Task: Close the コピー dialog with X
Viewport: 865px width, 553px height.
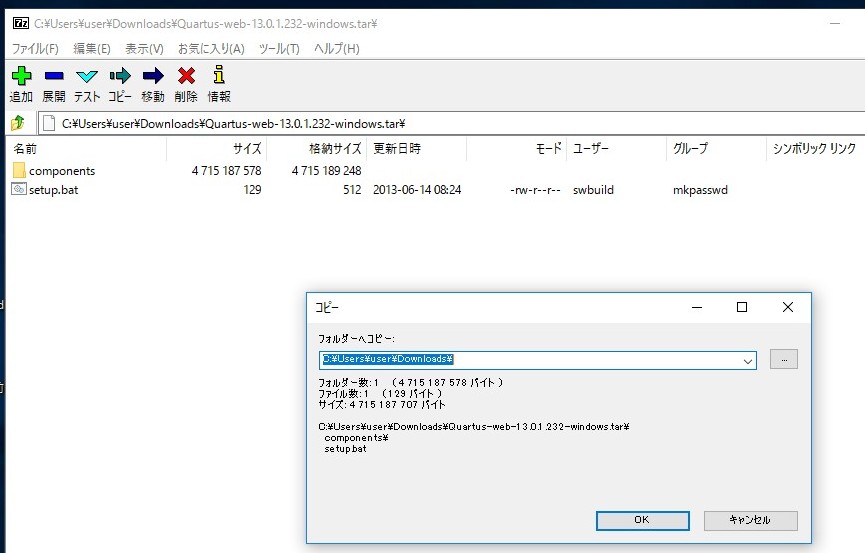Action: (788, 307)
